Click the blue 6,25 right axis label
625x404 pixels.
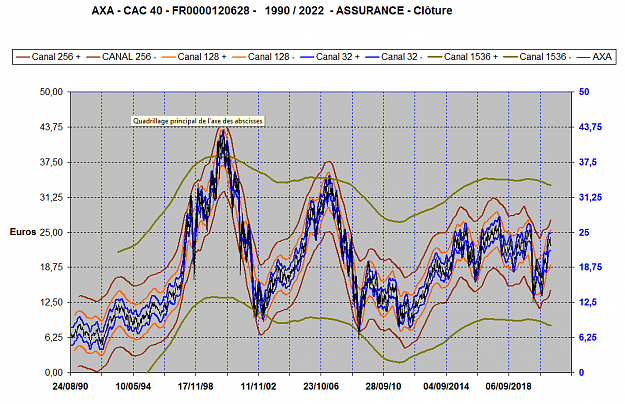588,337
